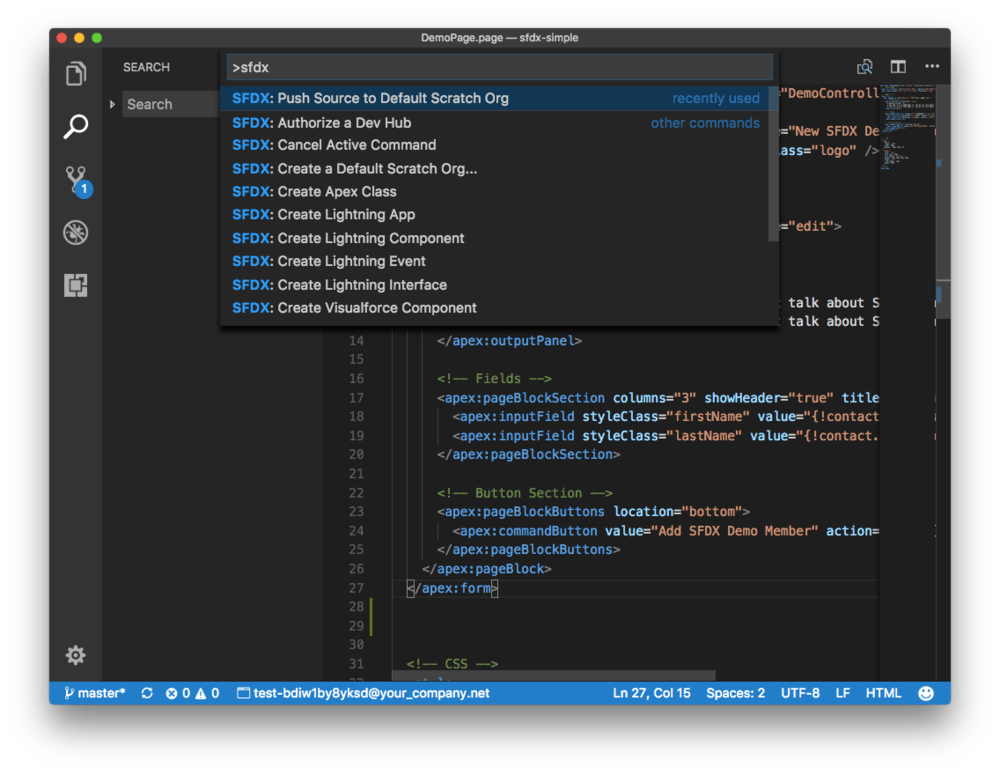Viewport: 1000px width, 775px height.
Task: Open the More Actions ellipsis menu
Action: pyautogui.click(x=932, y=66)
